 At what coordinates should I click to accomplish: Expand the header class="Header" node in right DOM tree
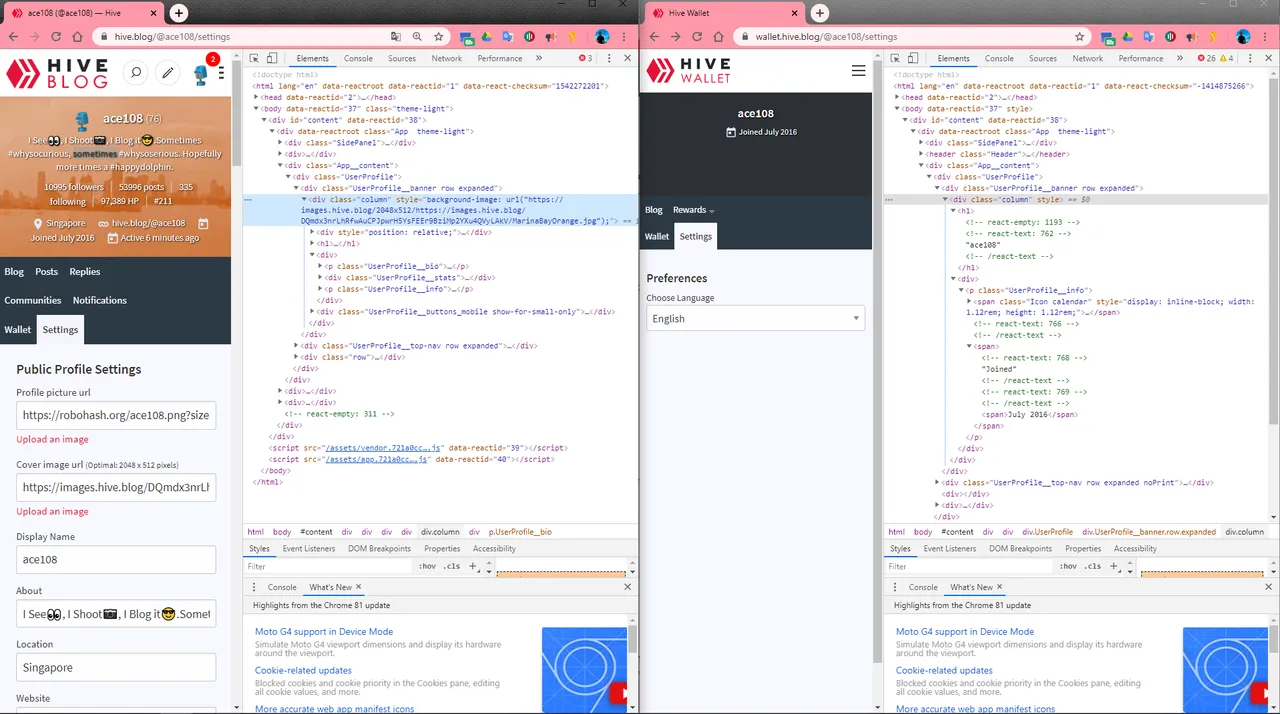click(x=921, y=154)
